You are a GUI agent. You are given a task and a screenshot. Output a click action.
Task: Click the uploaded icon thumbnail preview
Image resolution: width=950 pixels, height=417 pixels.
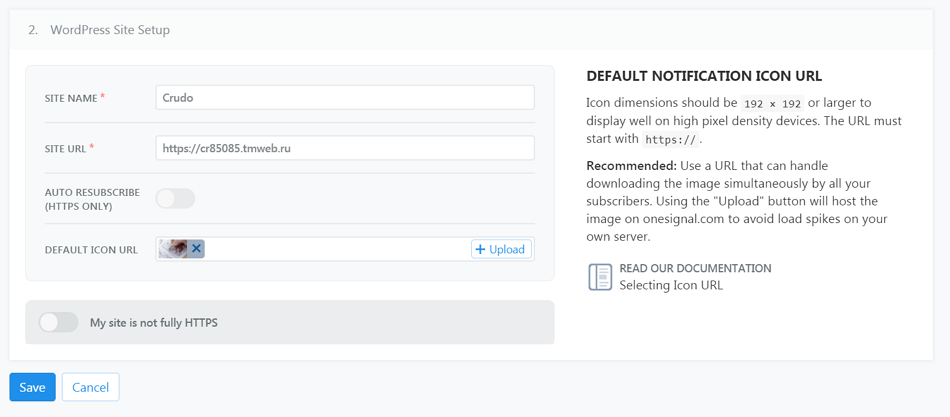tap(174, 249)
